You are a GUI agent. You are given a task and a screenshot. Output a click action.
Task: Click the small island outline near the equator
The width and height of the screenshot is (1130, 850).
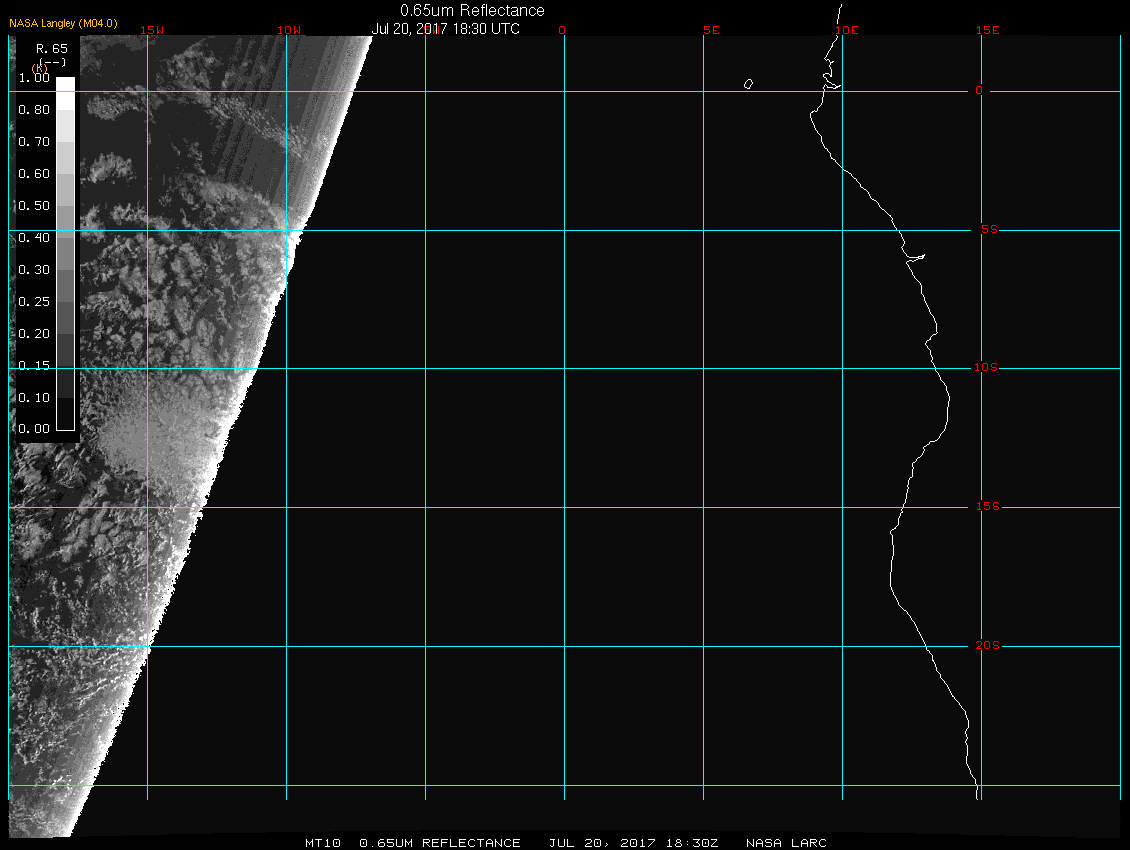748,85
